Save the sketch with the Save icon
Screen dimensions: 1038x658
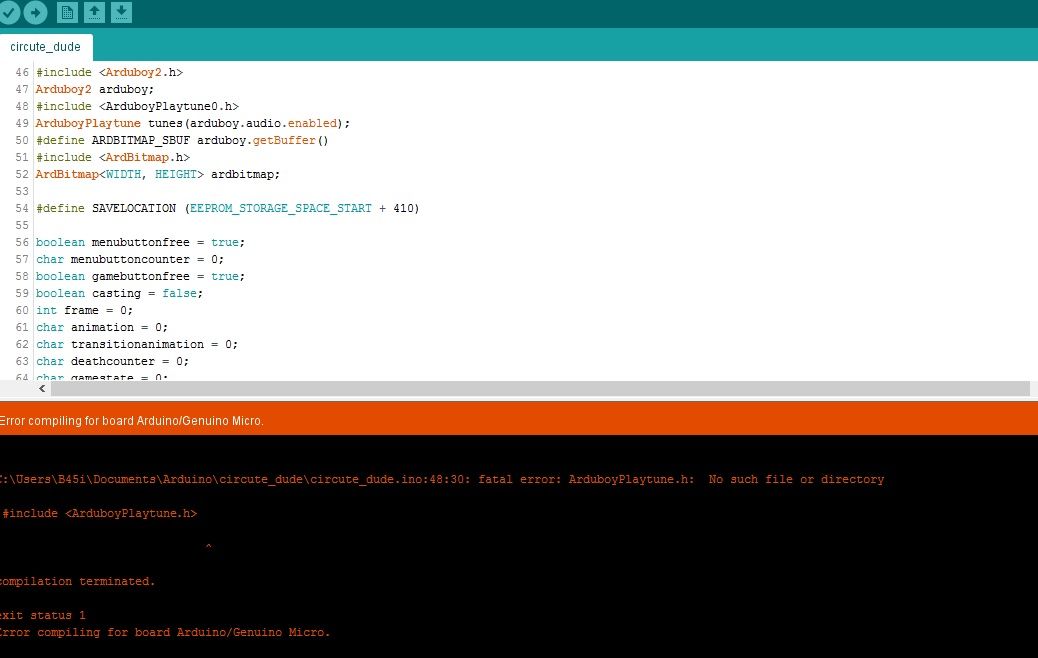pyautogui.click(x=121, y=13)
